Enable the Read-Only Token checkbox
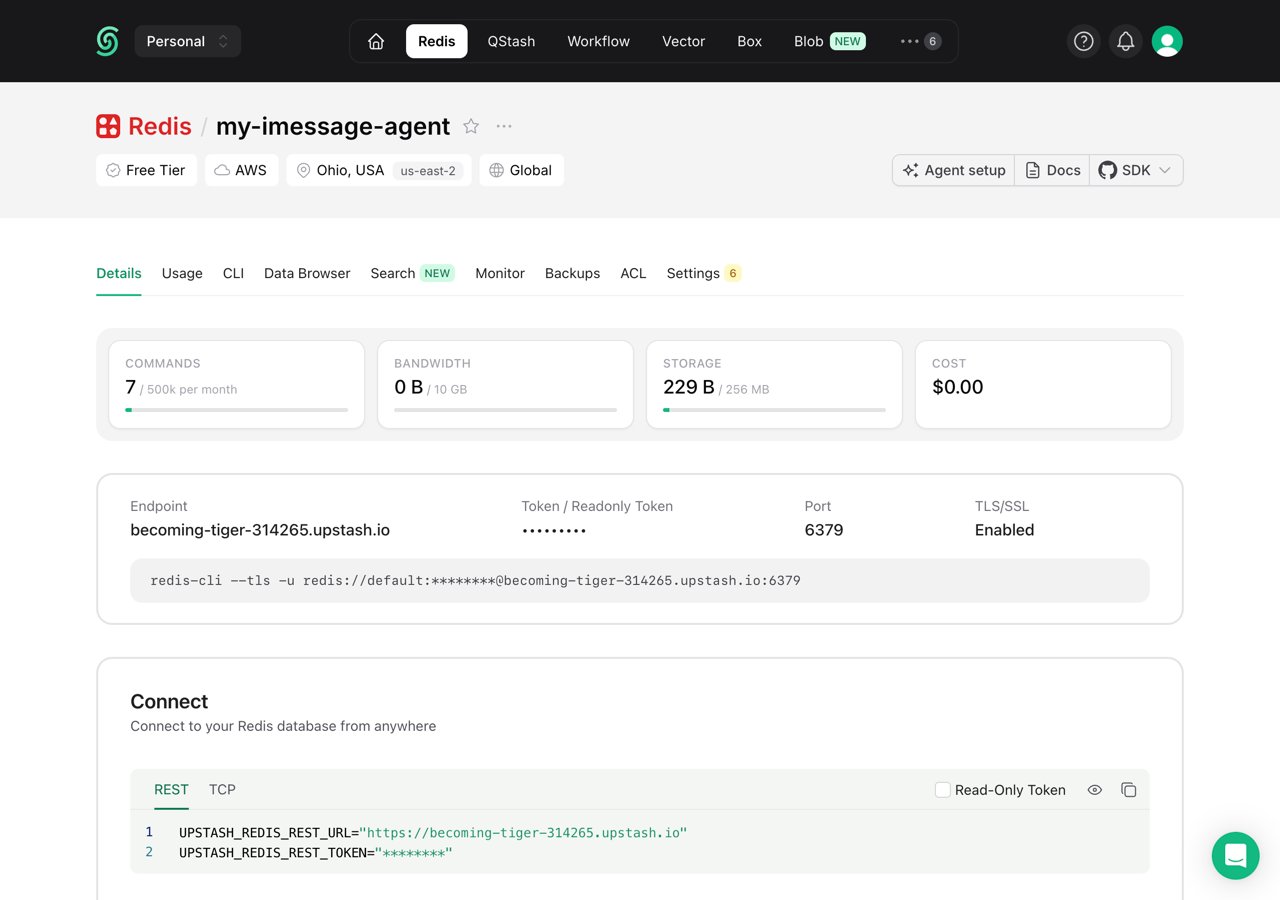 tap(942, 790)
